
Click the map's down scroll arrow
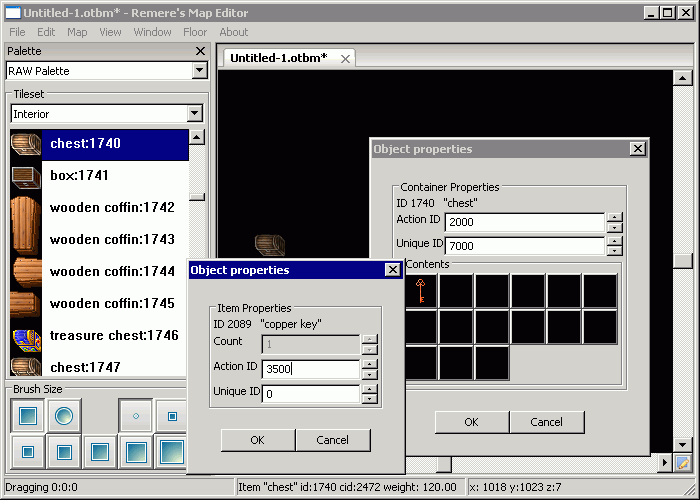coord(682,445)
